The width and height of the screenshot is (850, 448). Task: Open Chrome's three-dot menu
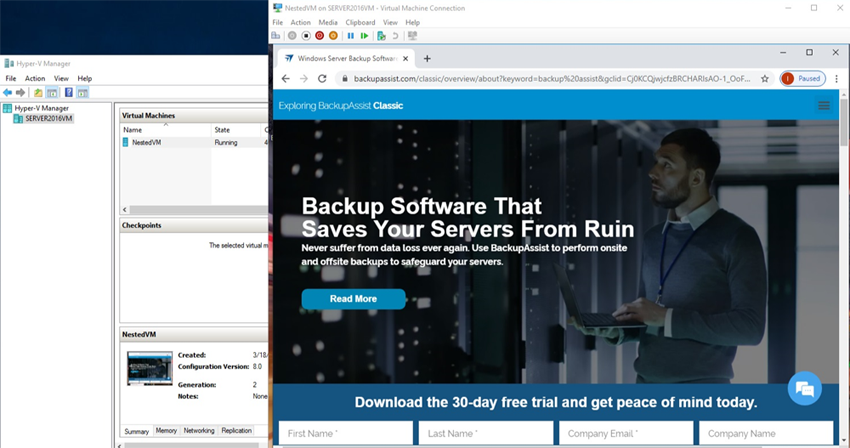point(836,79)
